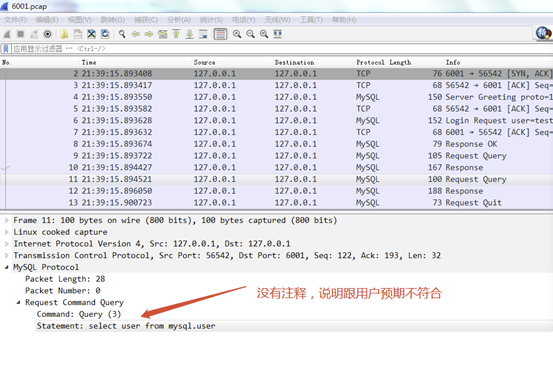553x372 pixels.
Task: Open the 电话(Y) menu
Action: coord(244,20)
